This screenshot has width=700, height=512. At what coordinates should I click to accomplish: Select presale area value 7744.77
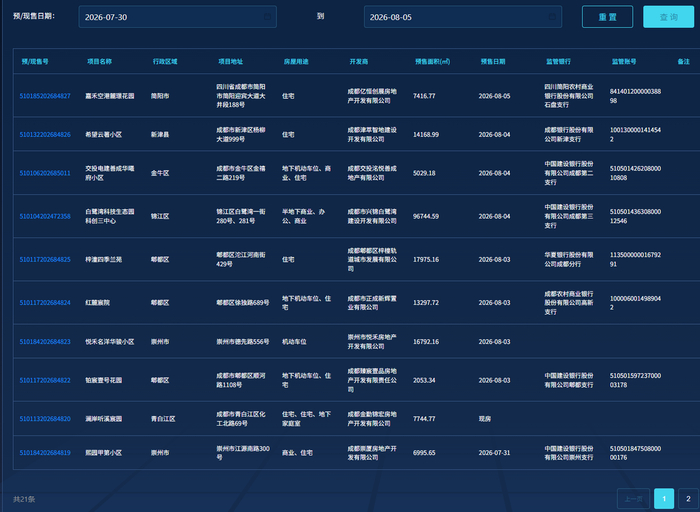(424, 419)
